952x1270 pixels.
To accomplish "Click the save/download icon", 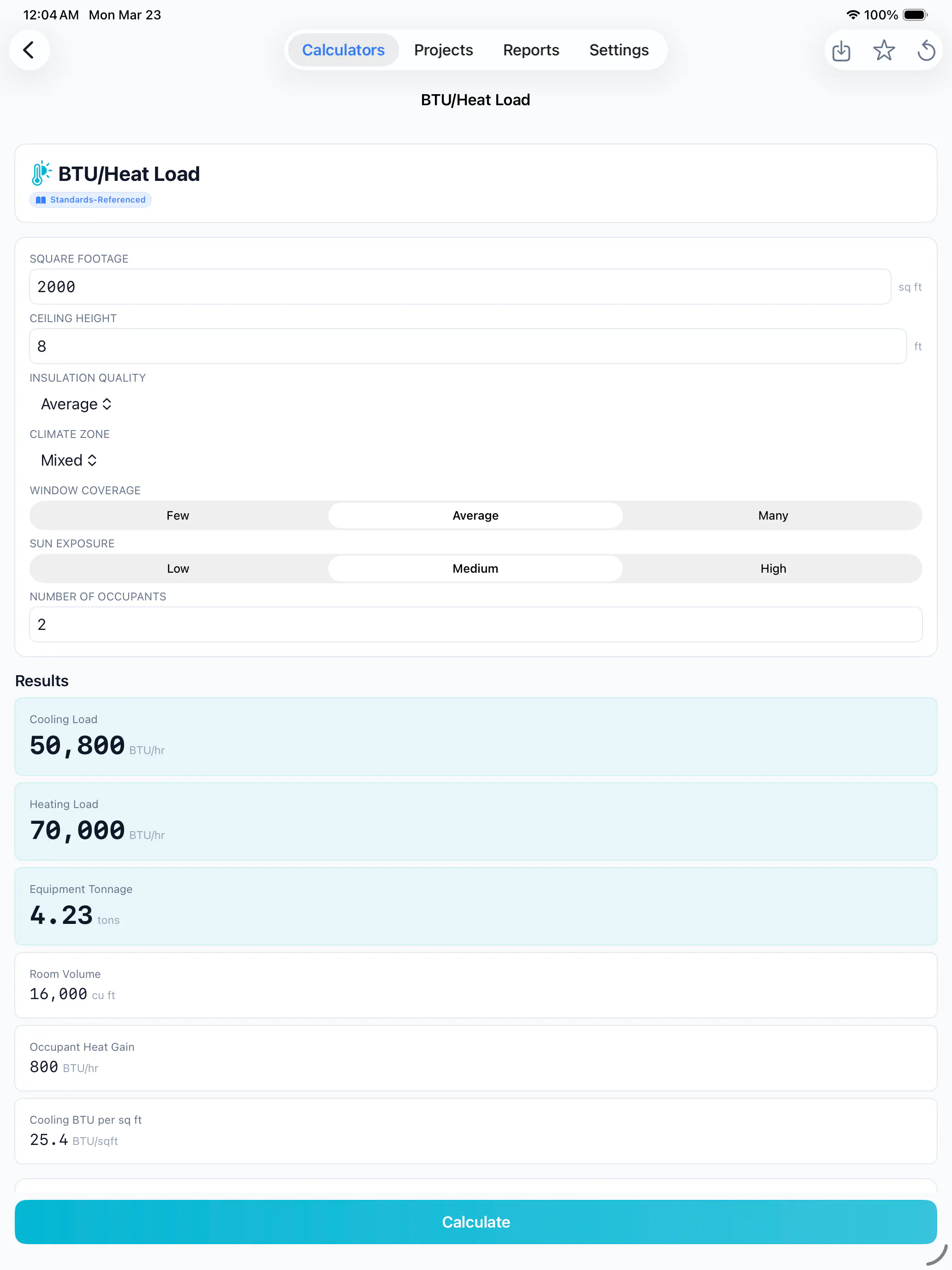I will tap(841, 50).
